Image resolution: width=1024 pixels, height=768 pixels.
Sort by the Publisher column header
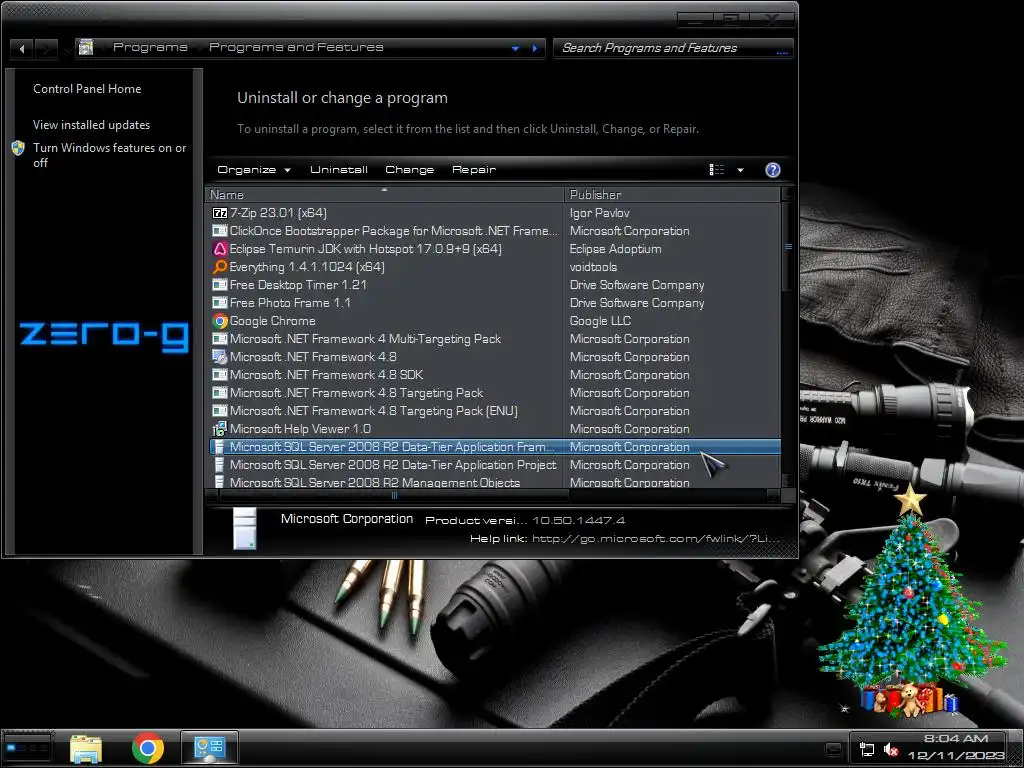point(672,195)
